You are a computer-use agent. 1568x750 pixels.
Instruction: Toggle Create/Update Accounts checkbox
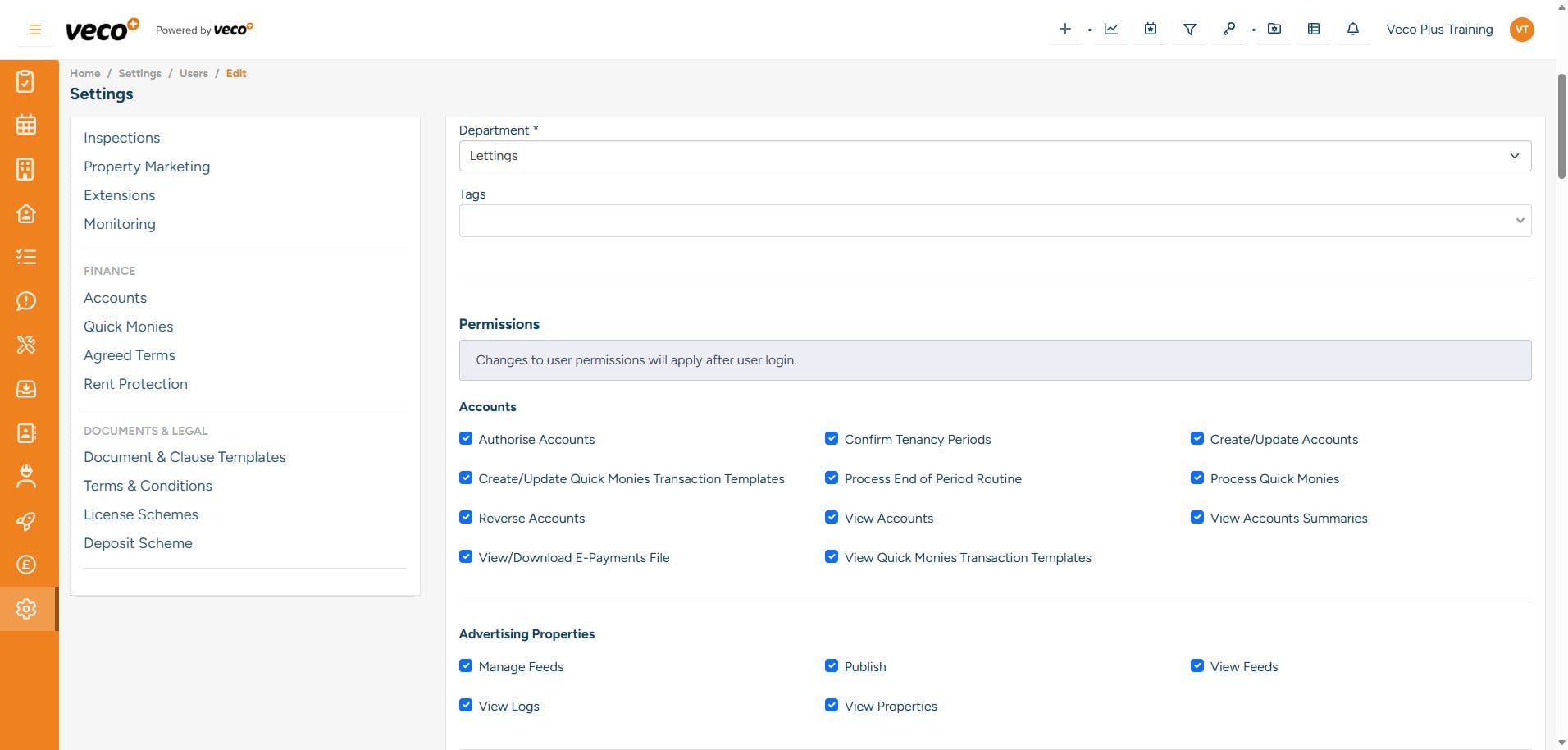1197,439
